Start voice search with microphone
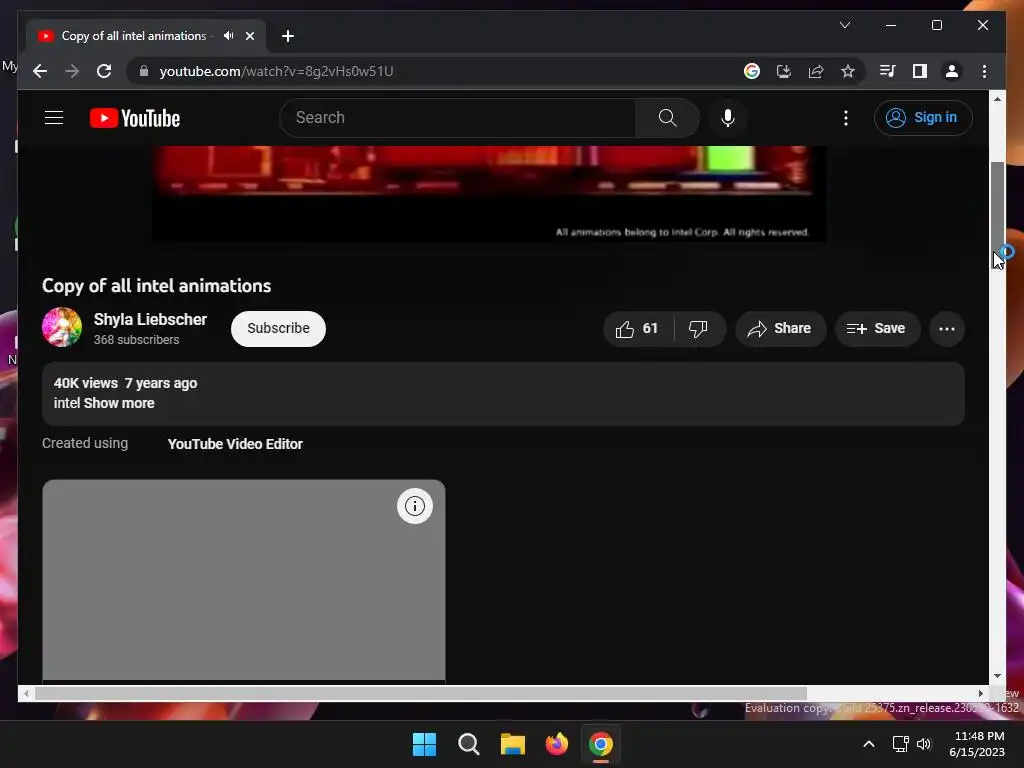Screen dimensions: 1024x768 pos(728,118)
